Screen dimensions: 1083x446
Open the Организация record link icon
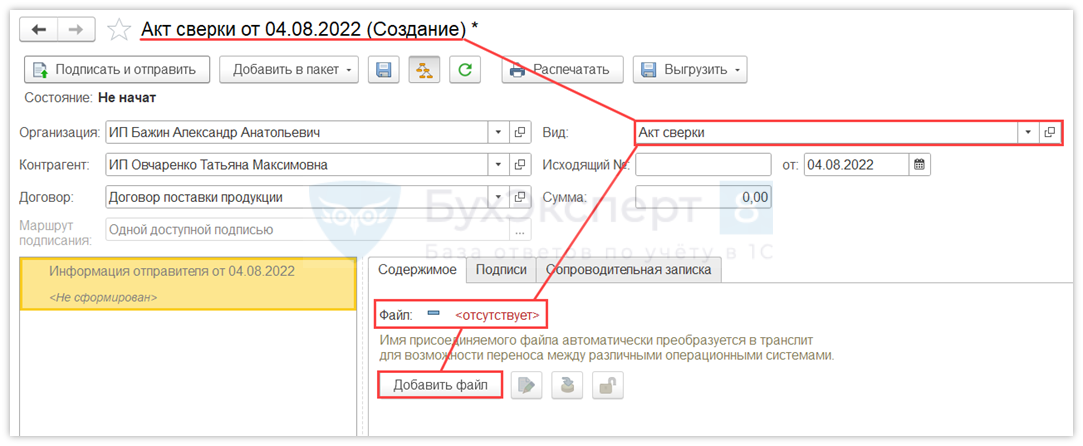pyautogui.click(x=520, y=132)
